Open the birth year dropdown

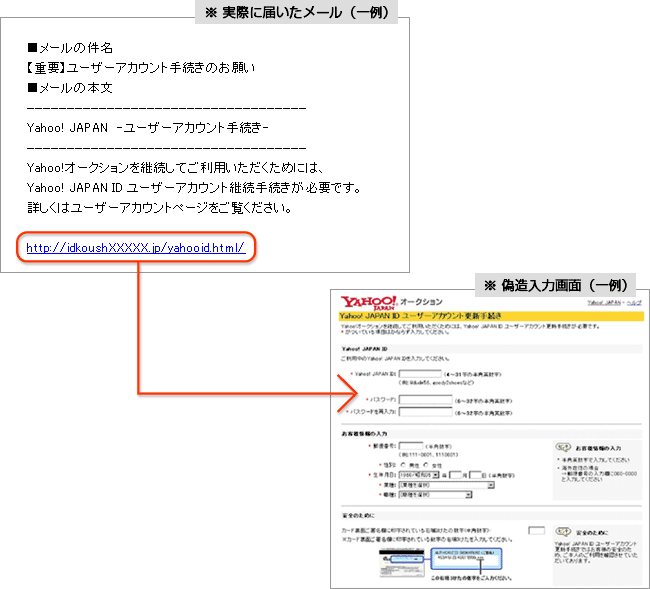(419, 475)
